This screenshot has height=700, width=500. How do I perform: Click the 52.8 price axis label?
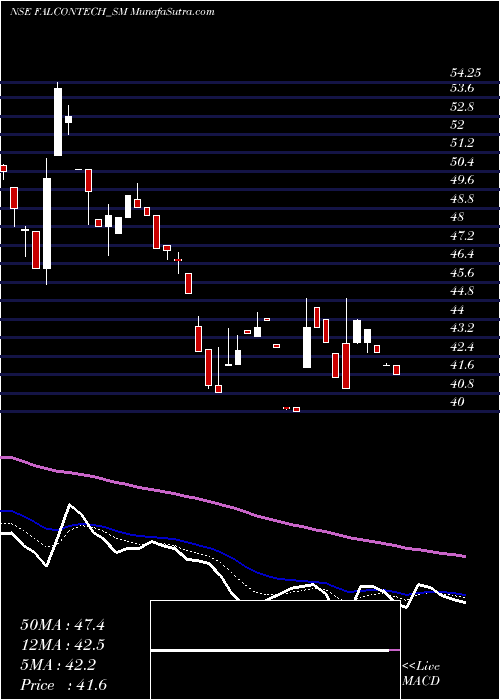(462, 107)
